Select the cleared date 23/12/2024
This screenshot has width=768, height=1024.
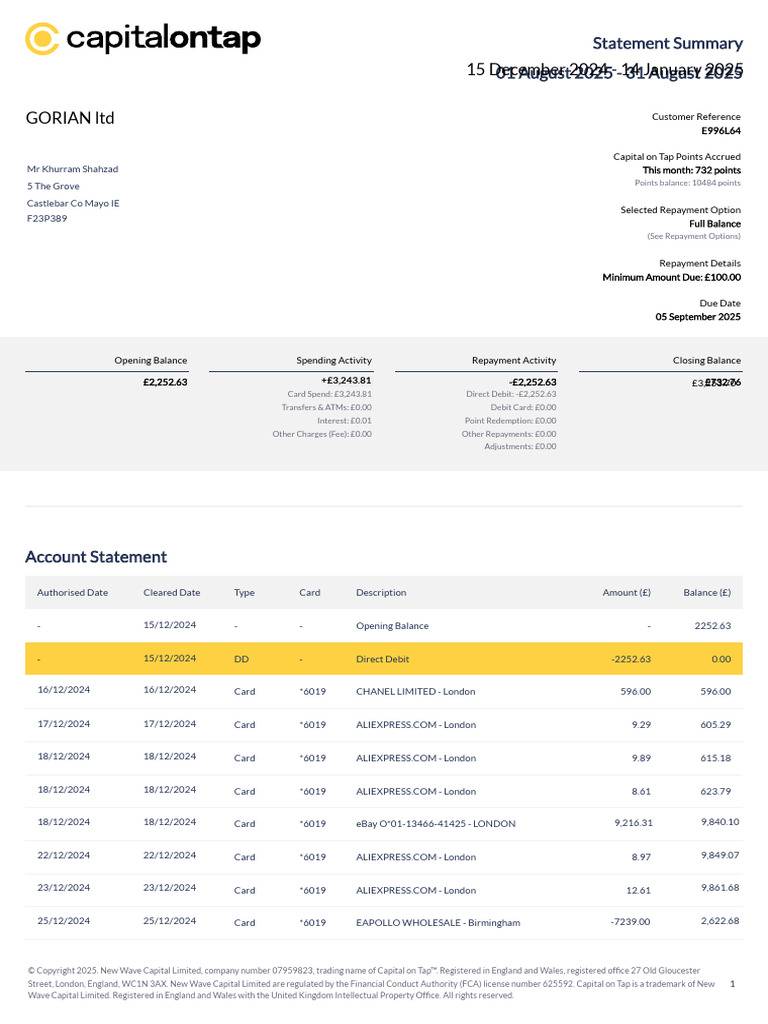[x=170, y=888]
